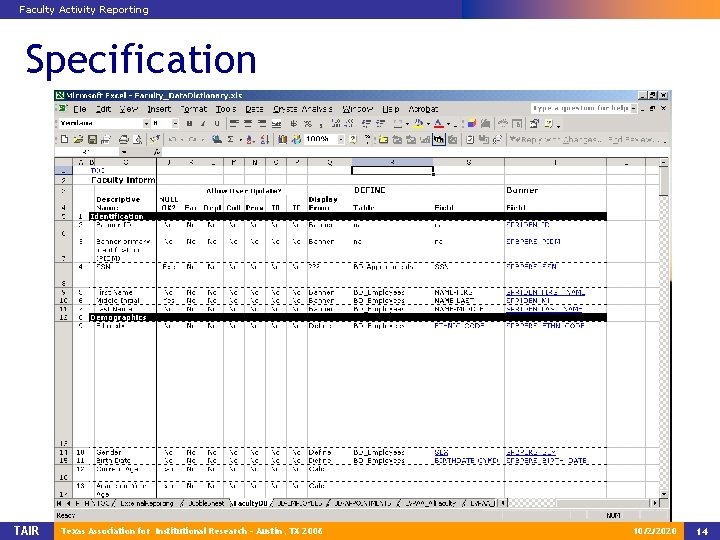720x540 pixels.
Task: Open a file using the Open folder icon
Action: (78, 139)
